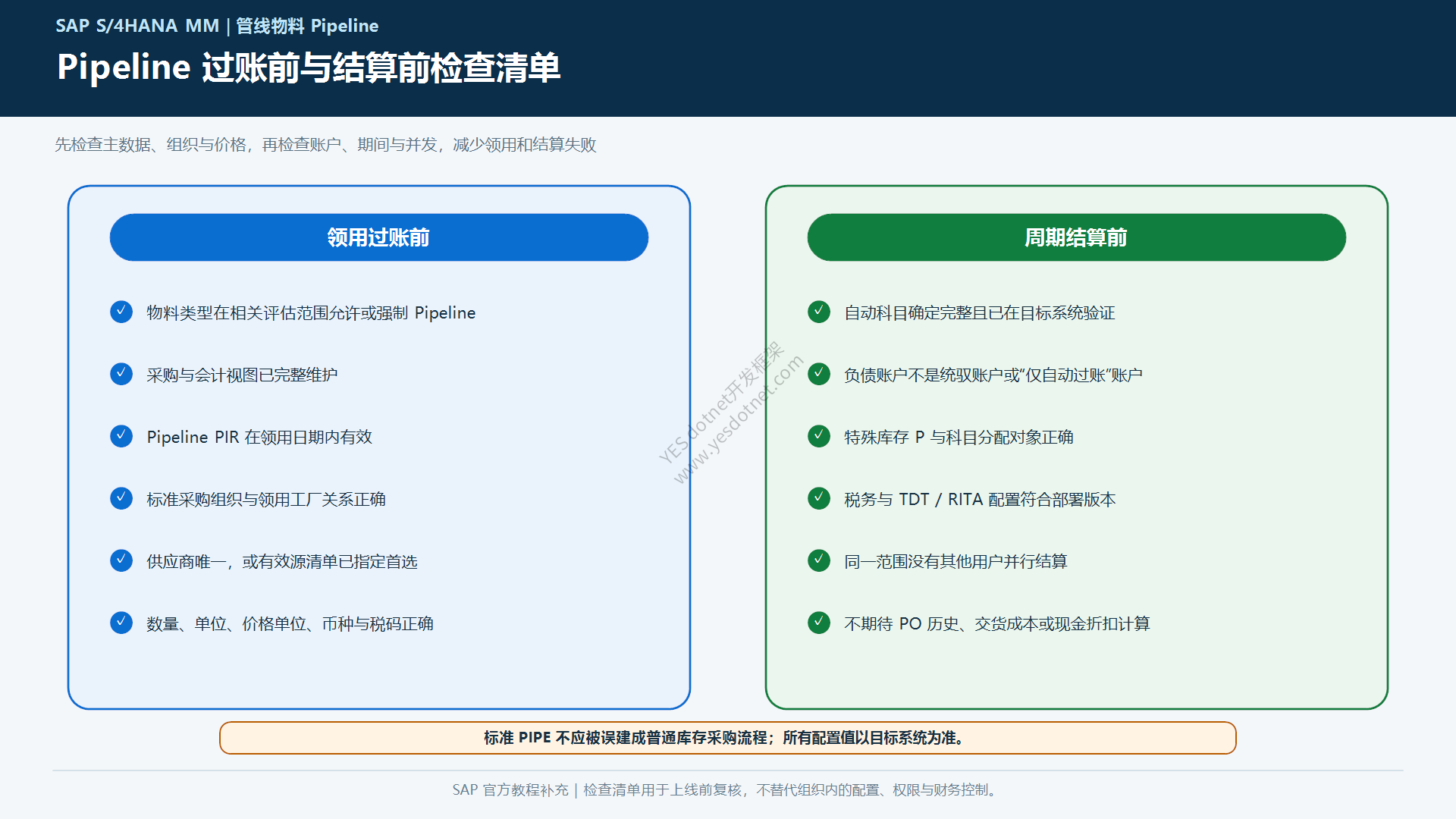Click the green checkmark beside 税务与 TDT / RITA
The image size is (1456, 819).
coord(819,498)
